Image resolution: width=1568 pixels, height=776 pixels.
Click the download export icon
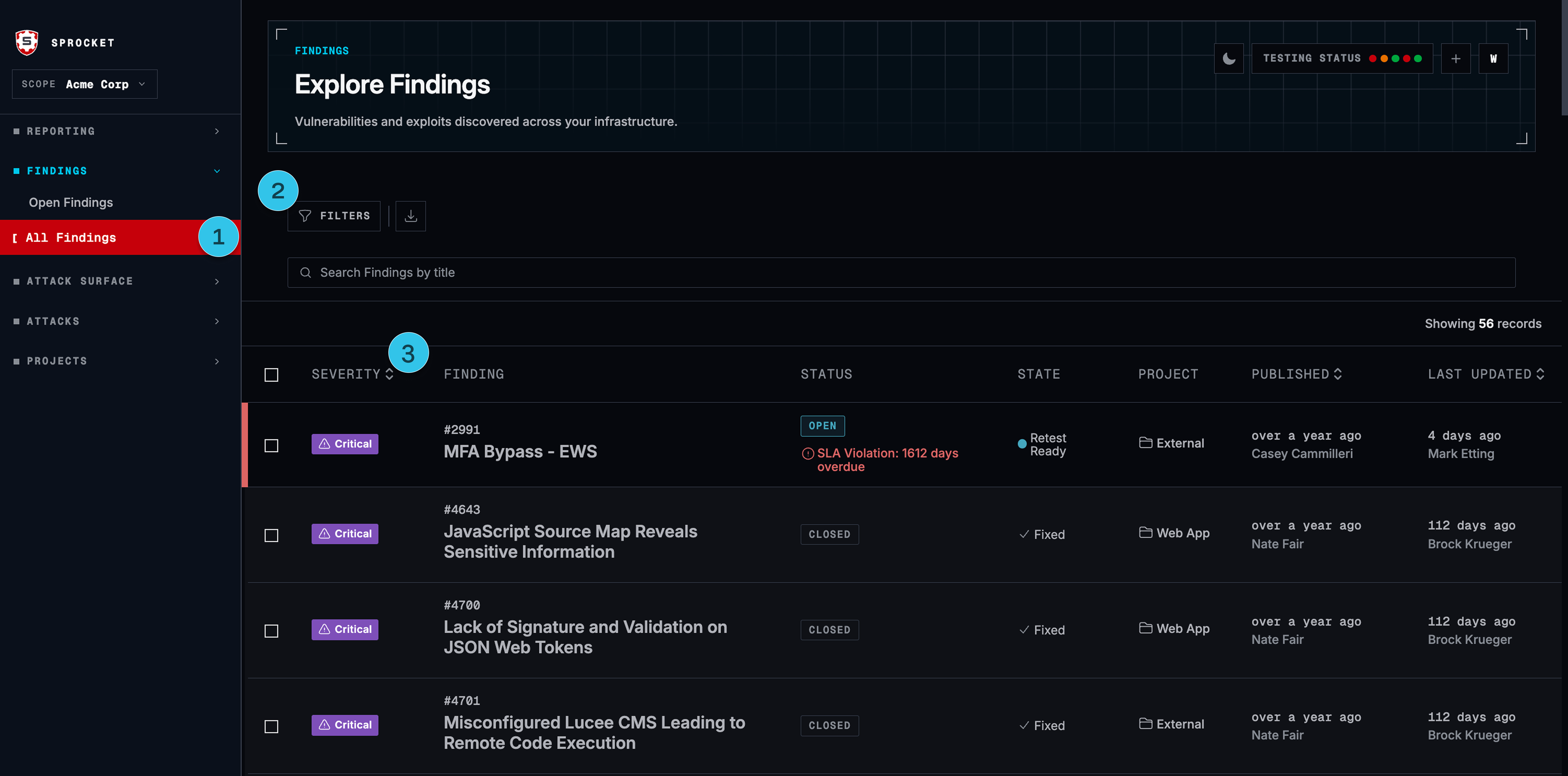411,216
